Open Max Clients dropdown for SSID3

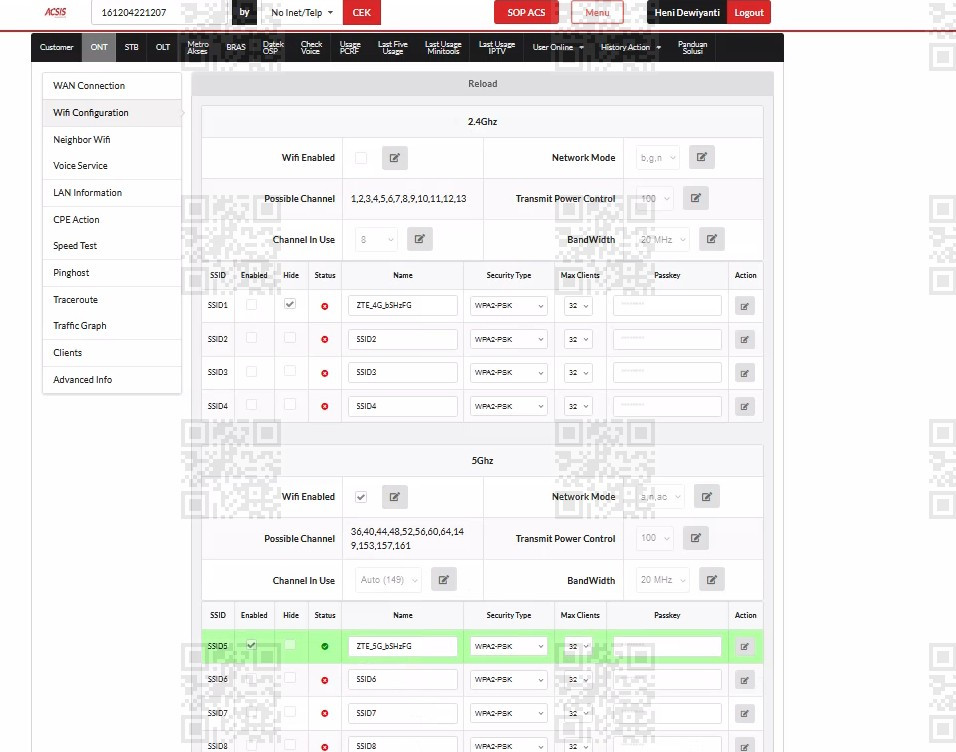[578, 373]
